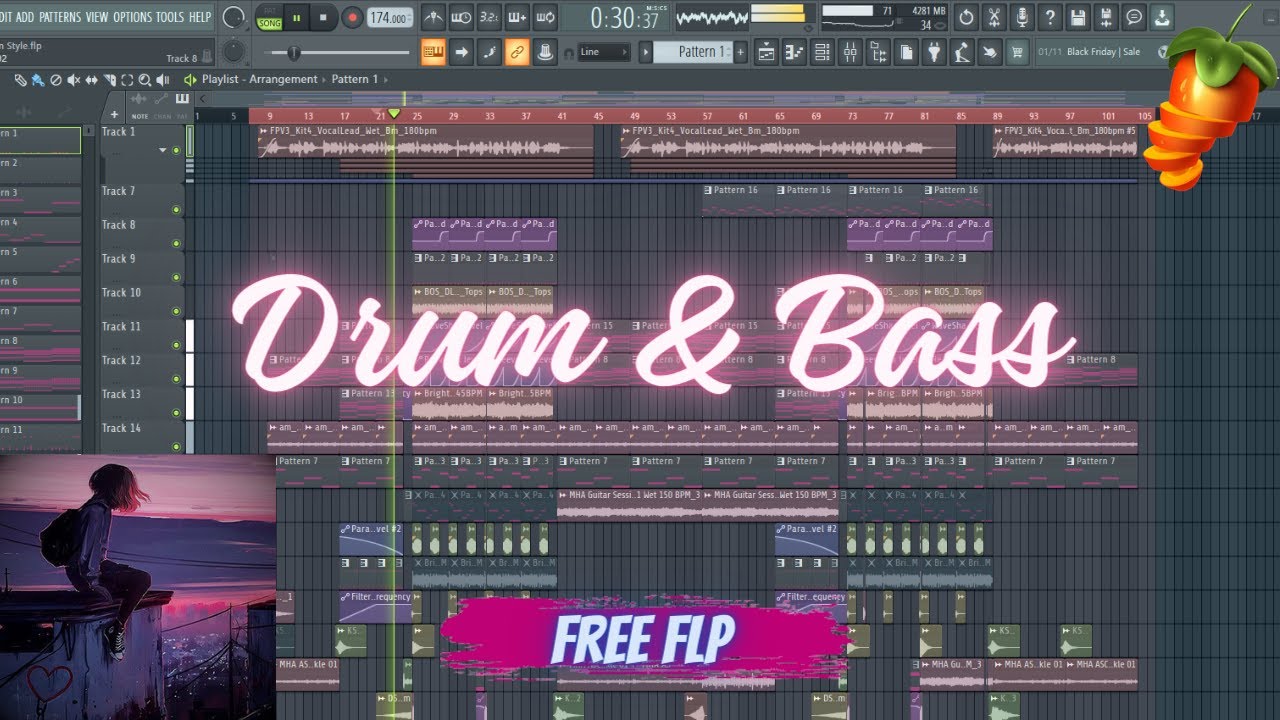The width and height of the screenshot is (1280, 720).
Task: Open the shop cart icon
Action: coord(1017,52)
